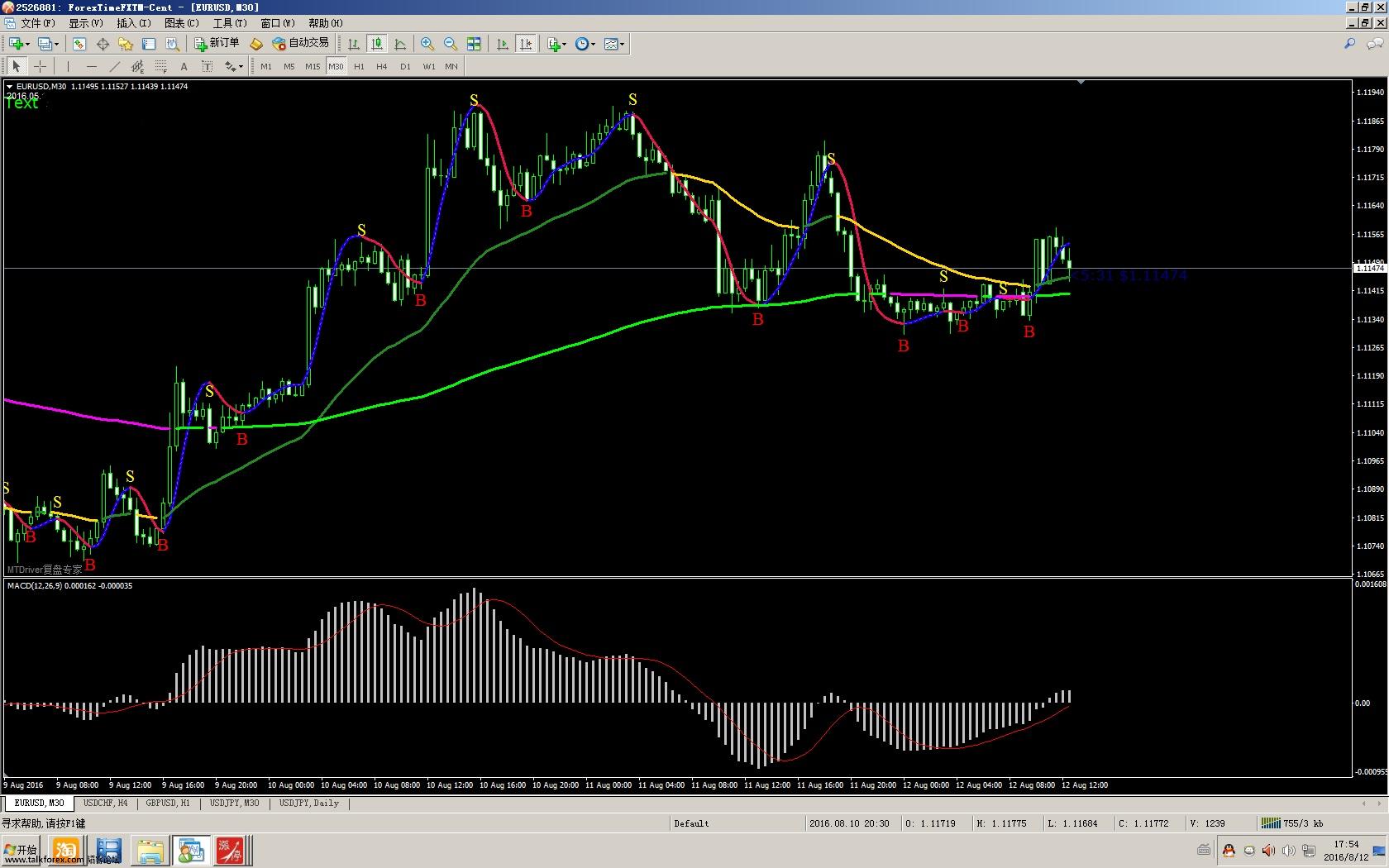The height and width of the screenshot is (868, 1389).
Task: Switch timeframe to MN
Action: [x=451, y=66]
